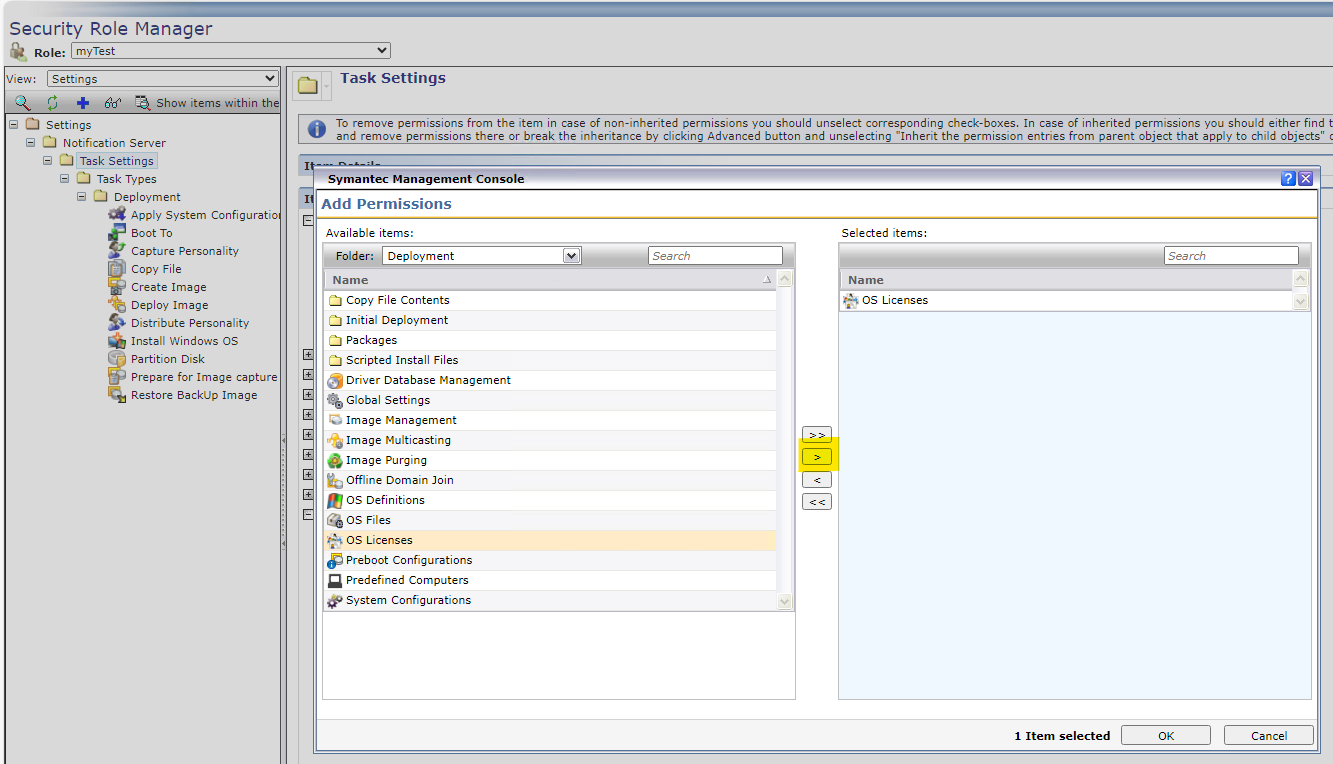The height and width of the screenshot is (764, 1333).
Task: Open the Folder dropdown showing Deployment
Action: coord(481,256)
